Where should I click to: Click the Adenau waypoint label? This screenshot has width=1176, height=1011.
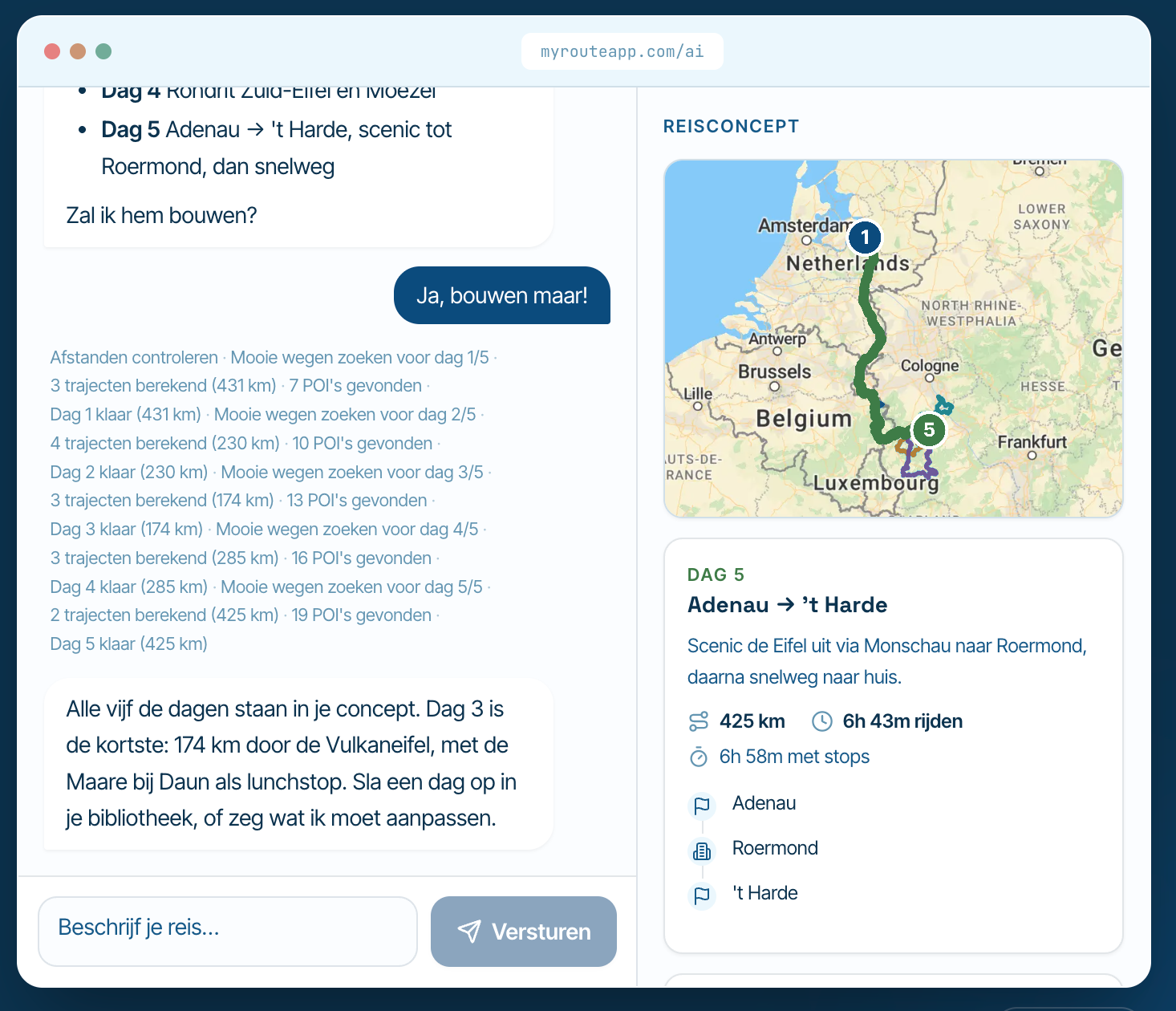pyautogui.click(x=764, y=803)
